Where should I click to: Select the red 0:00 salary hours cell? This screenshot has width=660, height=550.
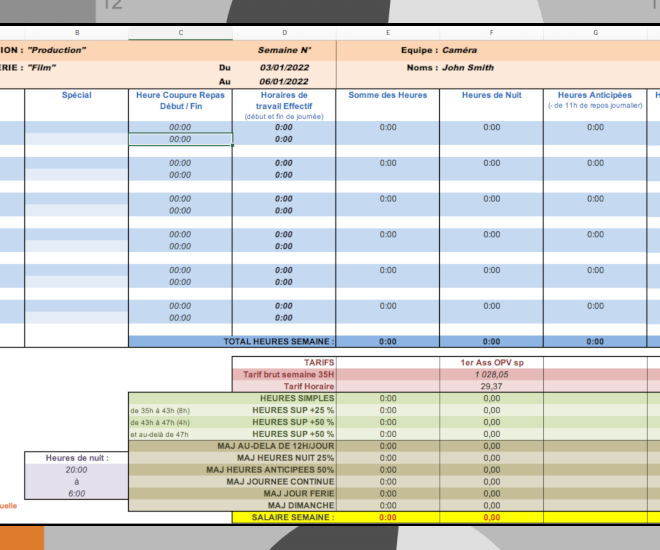[388, 518]
